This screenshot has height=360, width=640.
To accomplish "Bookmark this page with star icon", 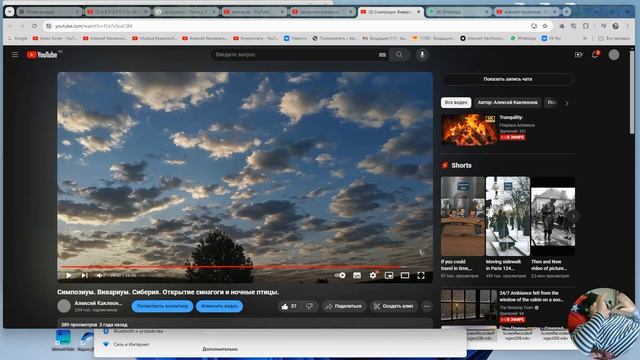I will 545,26.
